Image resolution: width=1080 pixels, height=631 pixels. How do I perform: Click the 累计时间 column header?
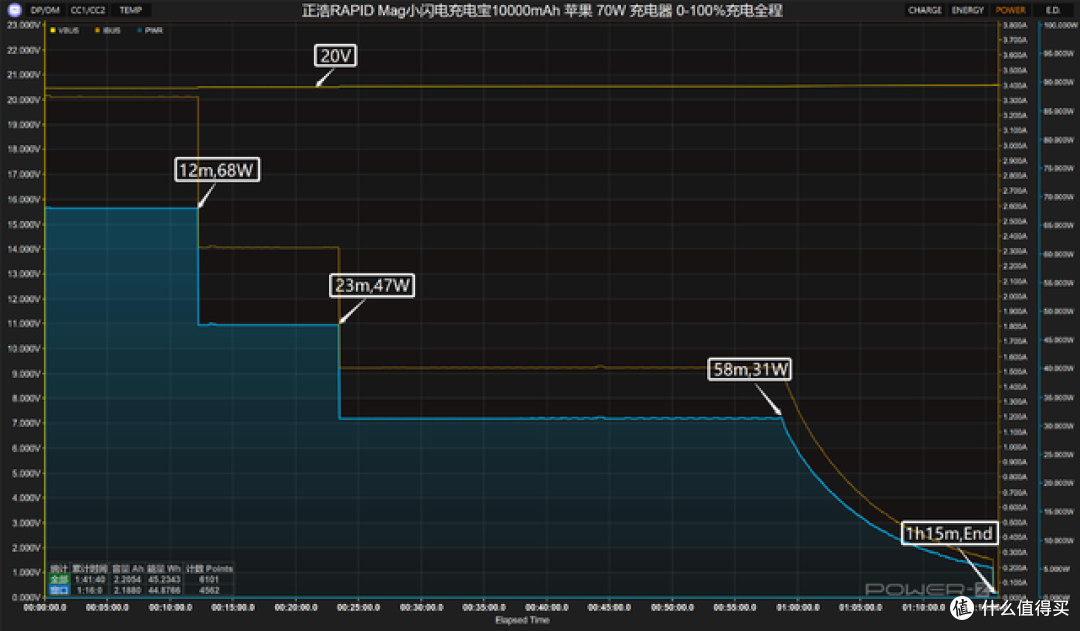tap(90, 568)
